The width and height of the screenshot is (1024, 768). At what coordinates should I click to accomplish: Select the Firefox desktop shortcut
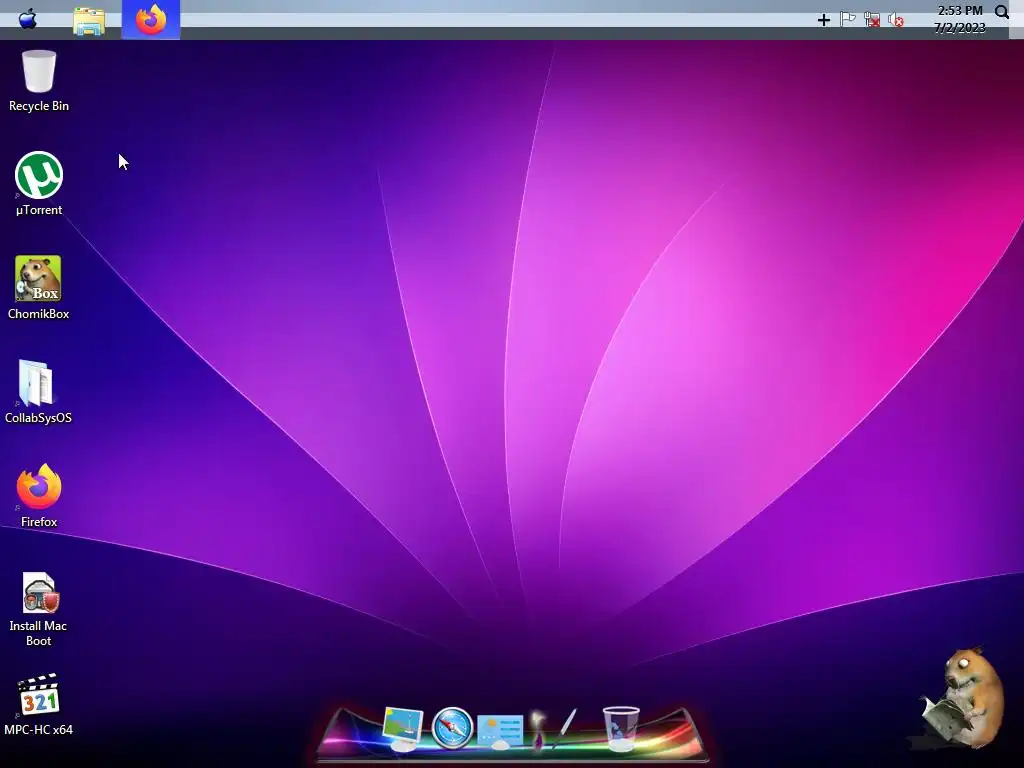click(x=39, y=496)
